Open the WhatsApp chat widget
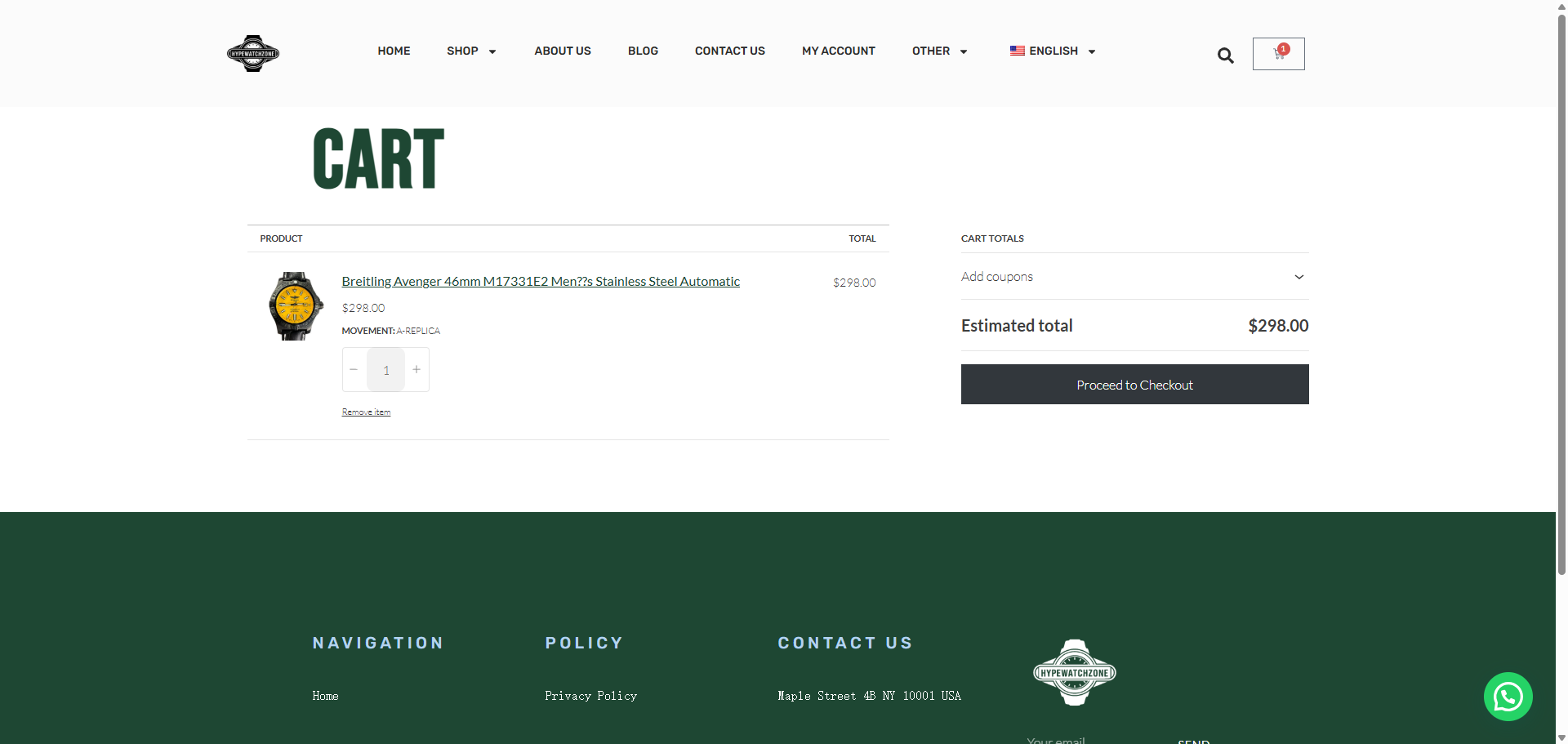The image size is (1568, 744). tap(1508, 697)
